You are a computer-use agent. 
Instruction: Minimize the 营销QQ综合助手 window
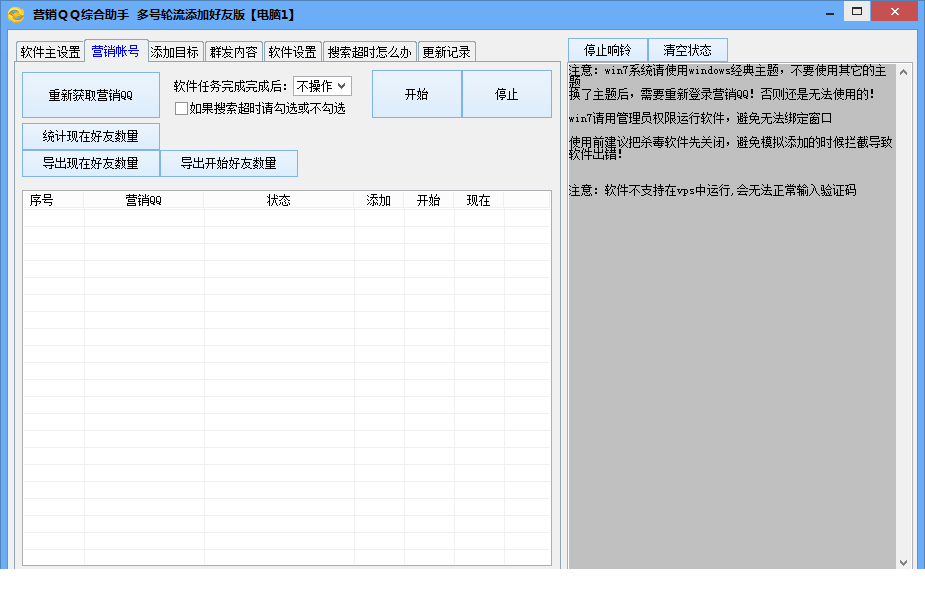click(830, 12)
